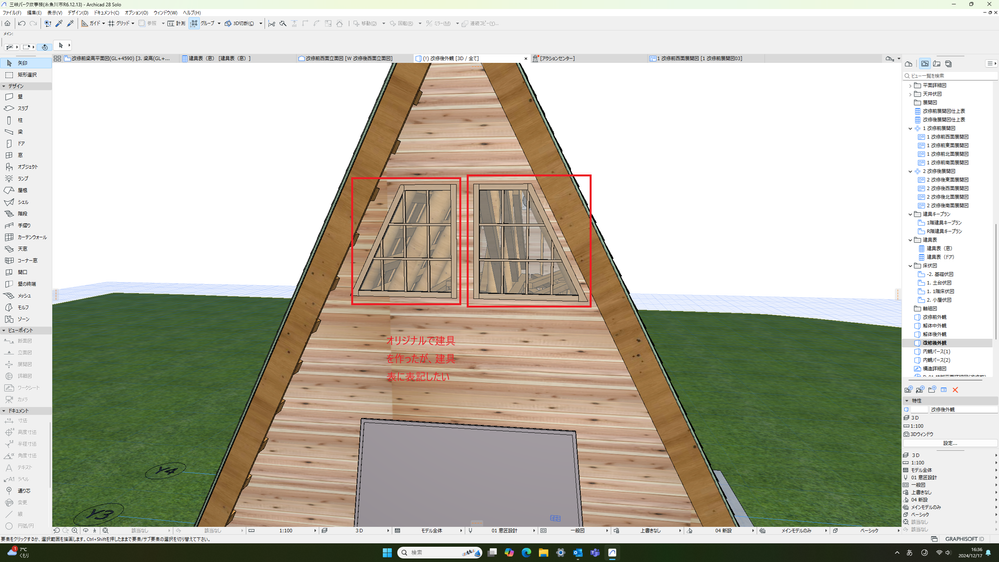Select 改修前外観 view in navigator
This screenshot has width=999, height=562.
[x=934, y=317]
